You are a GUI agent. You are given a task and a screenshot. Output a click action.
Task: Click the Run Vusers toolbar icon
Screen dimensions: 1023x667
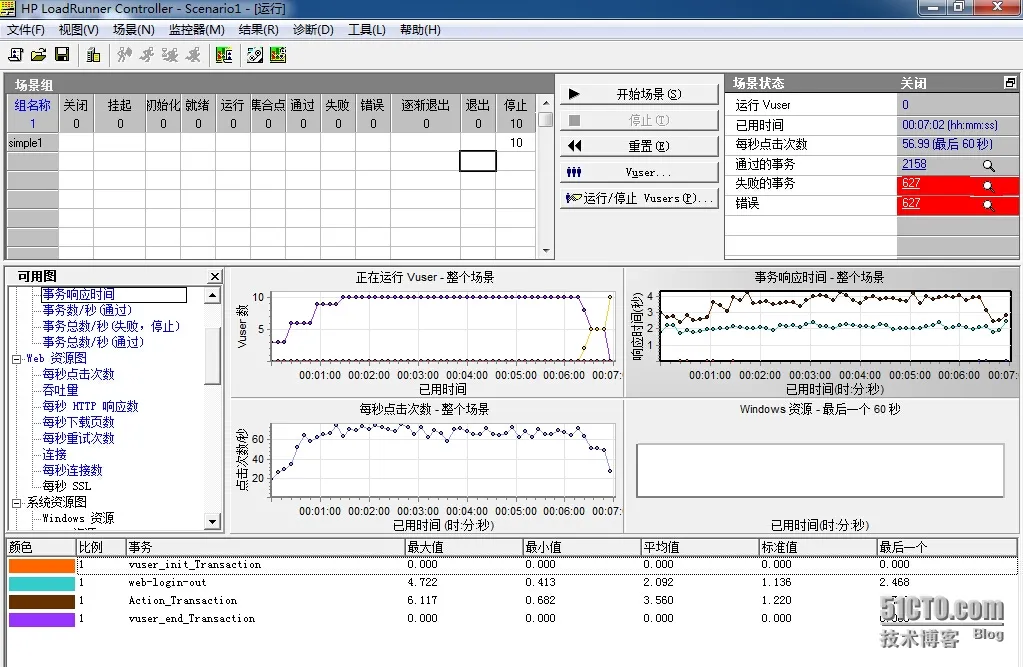pyautogui.click(x=147, y=55)
